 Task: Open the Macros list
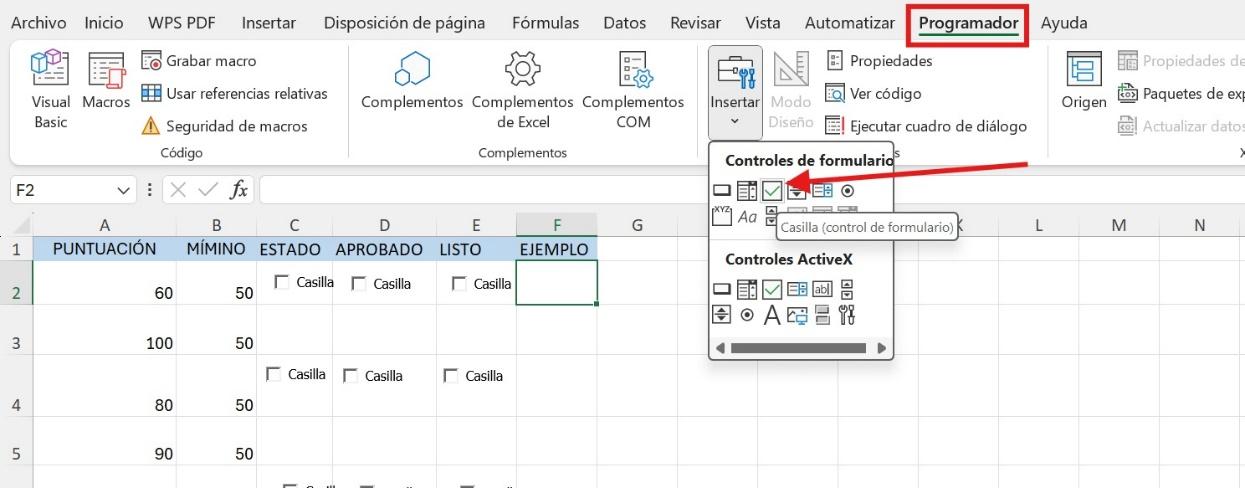106,82
